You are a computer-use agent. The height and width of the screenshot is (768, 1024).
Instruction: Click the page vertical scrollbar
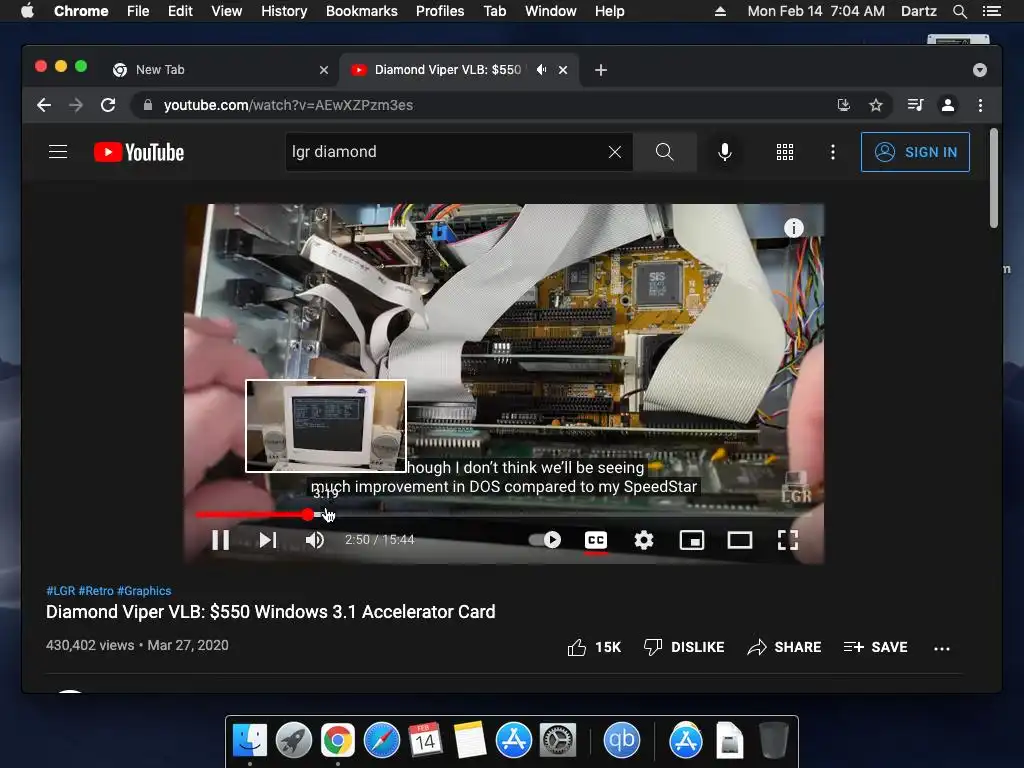[993, 178]
